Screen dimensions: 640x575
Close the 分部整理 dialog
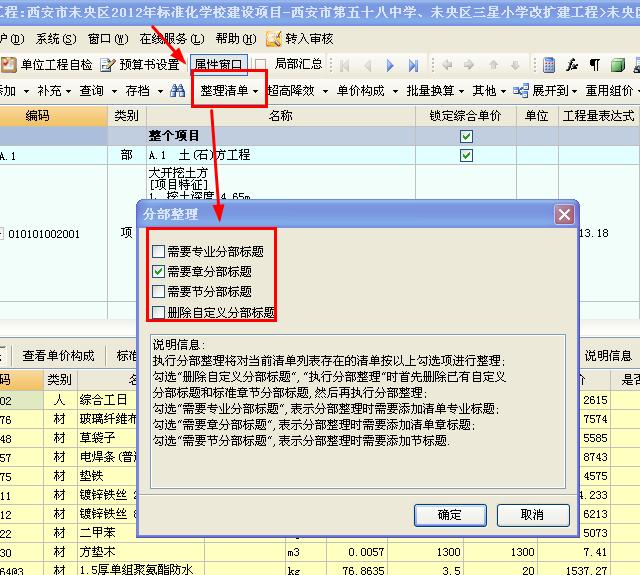pos(564,214)
